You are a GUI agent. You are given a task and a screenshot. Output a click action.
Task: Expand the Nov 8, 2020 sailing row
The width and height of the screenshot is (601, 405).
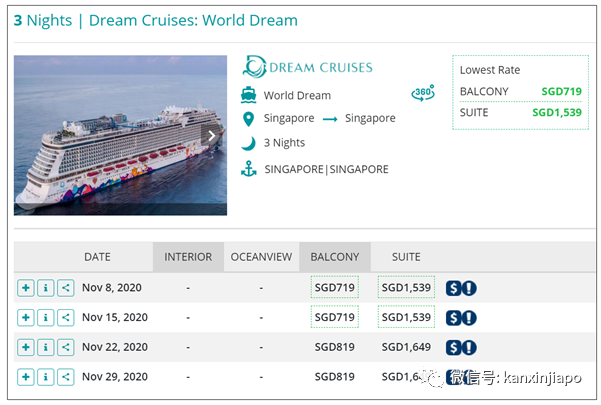[x=25, y=288]
